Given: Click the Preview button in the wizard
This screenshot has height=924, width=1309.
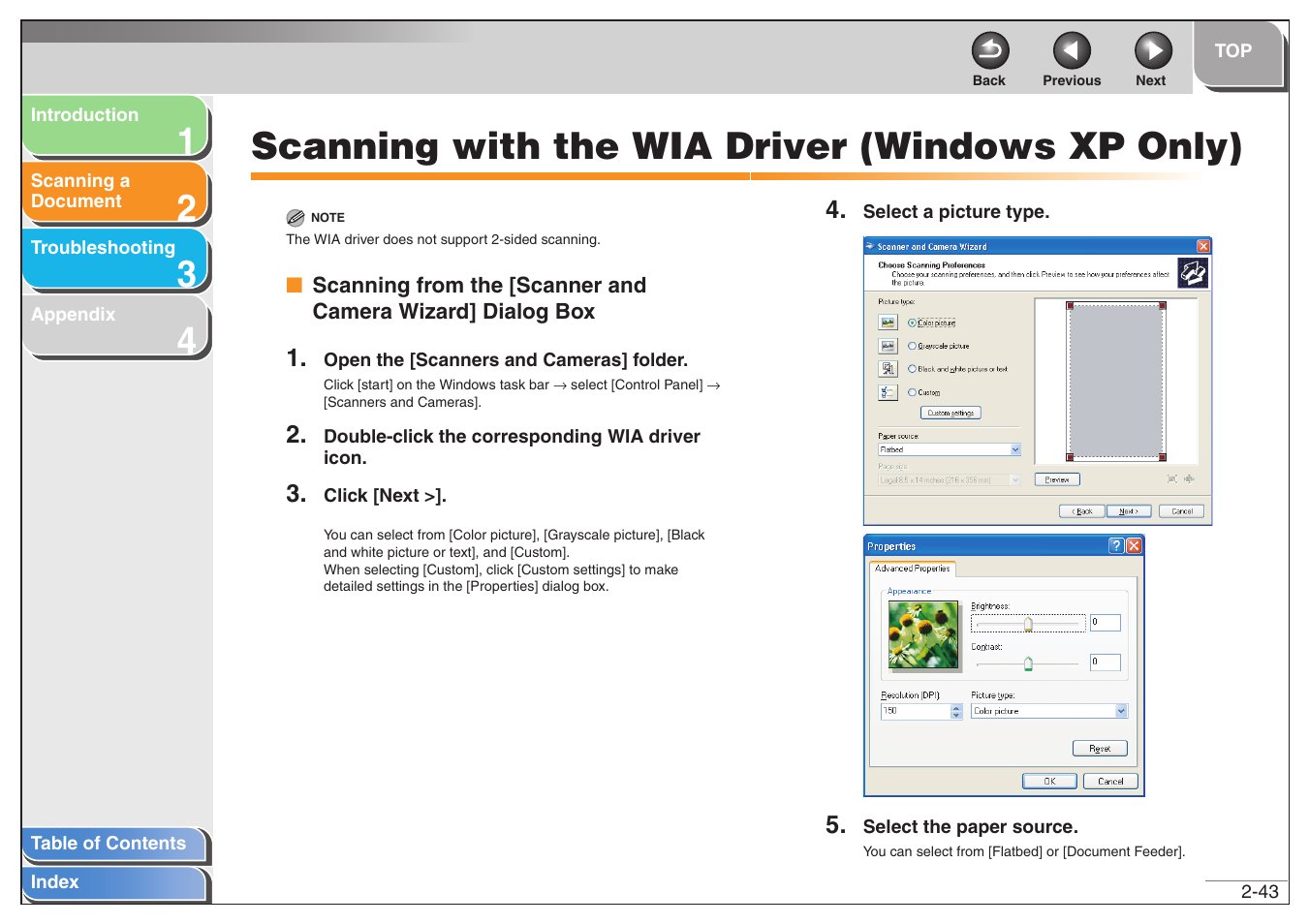Looking at the screenshot, I should point(1057,479).
